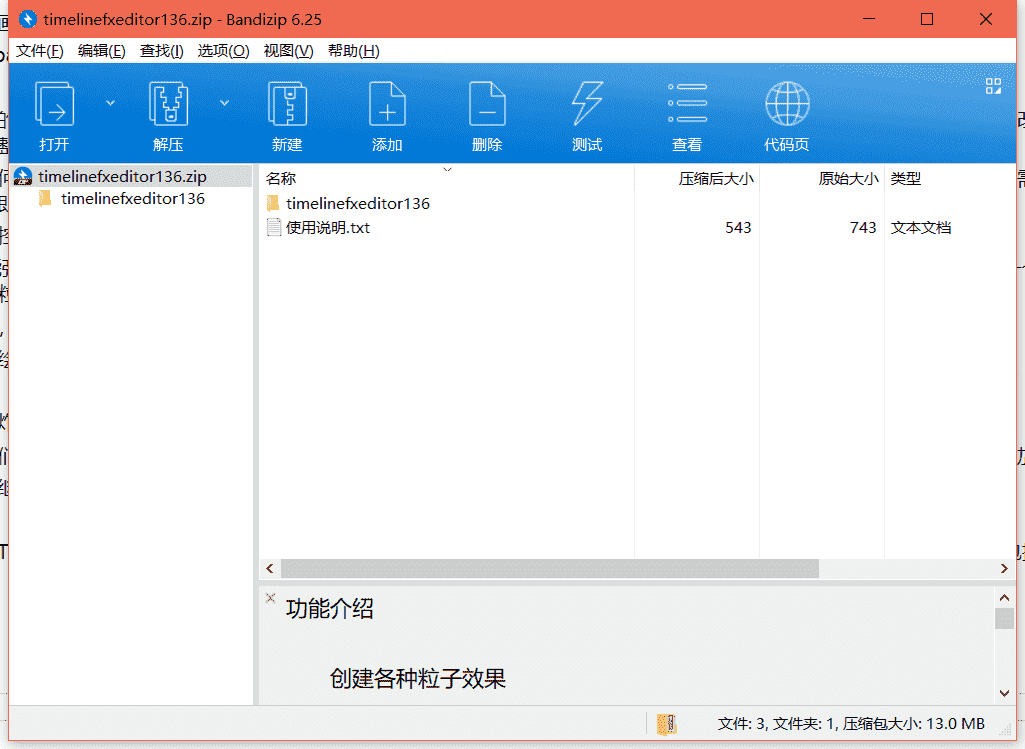Viewport: 1025px width, 749px height.
Task: Click the 创建各种粒子效果 text in preview
Action: (x=418, y=679)
